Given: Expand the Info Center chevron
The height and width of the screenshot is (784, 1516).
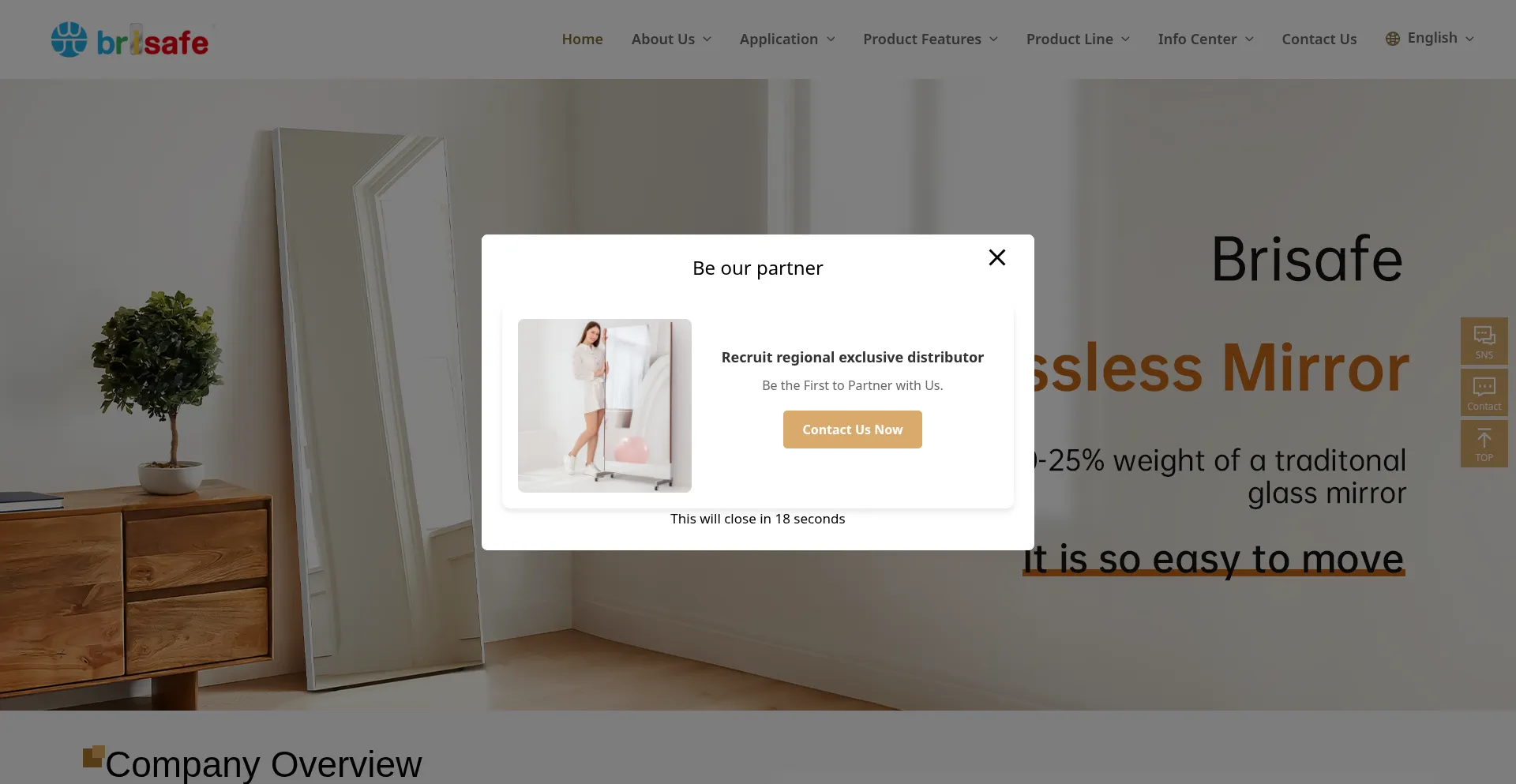Looking at the screenshot, I should pos(1249,39).
